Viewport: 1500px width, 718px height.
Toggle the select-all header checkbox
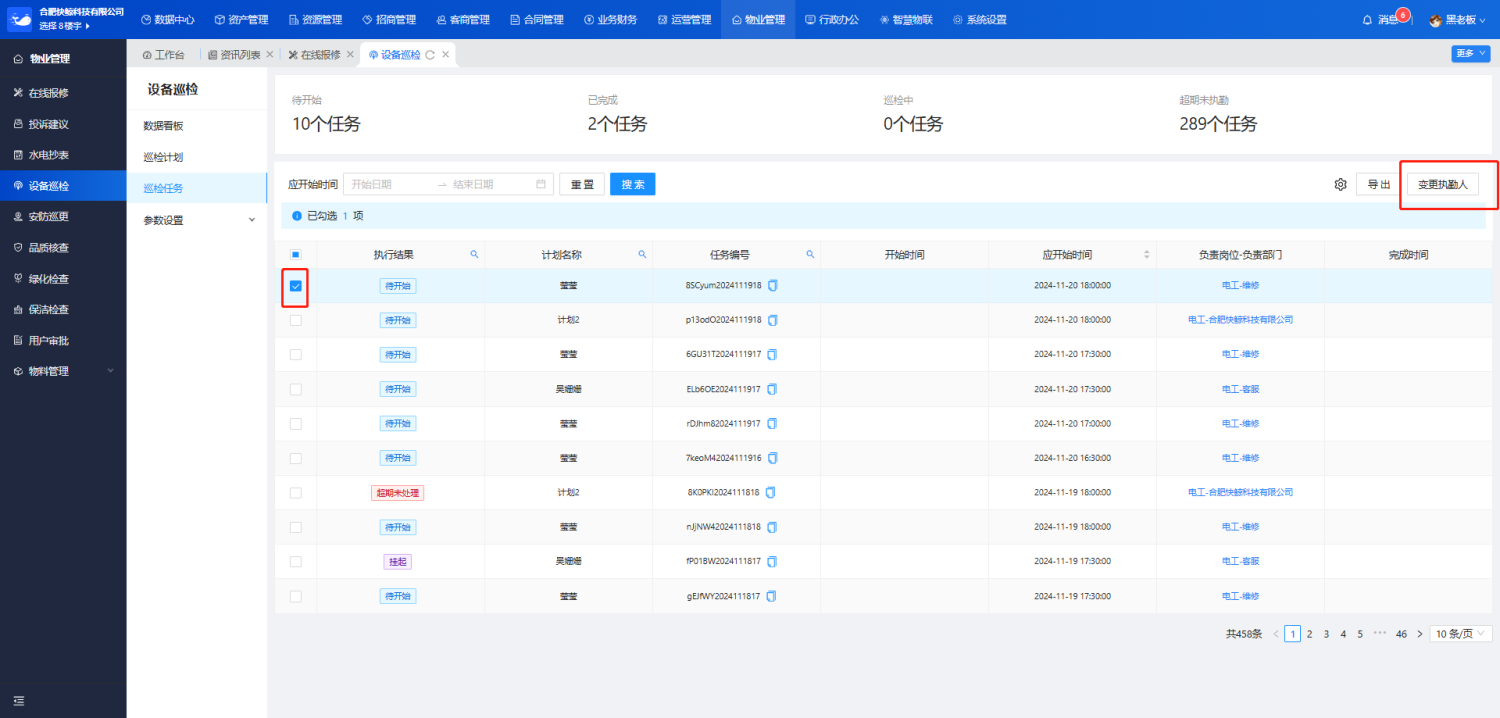click(295, 255)
